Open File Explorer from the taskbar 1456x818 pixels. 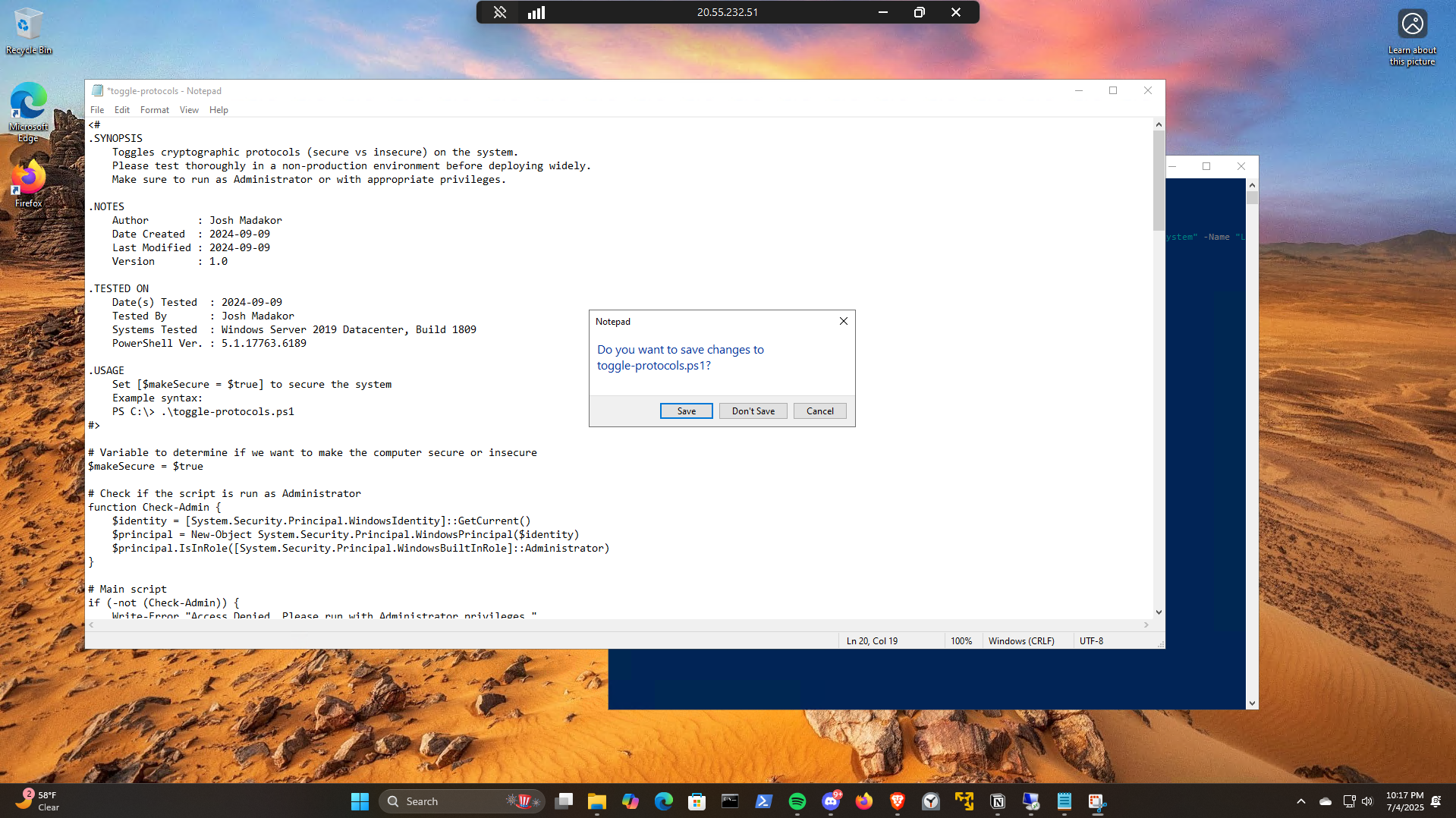[x=596, y=801]
